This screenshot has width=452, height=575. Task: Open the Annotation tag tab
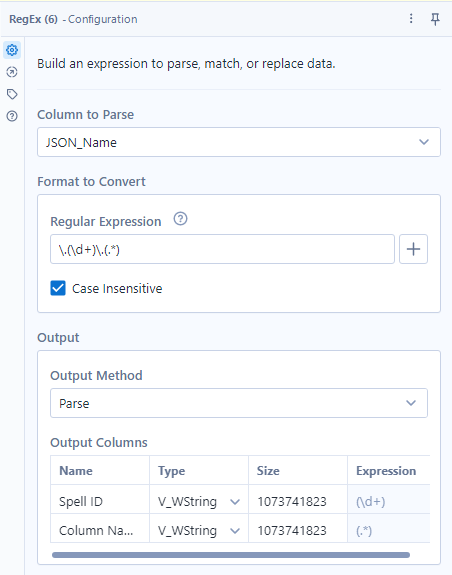(x=12, y=94)
